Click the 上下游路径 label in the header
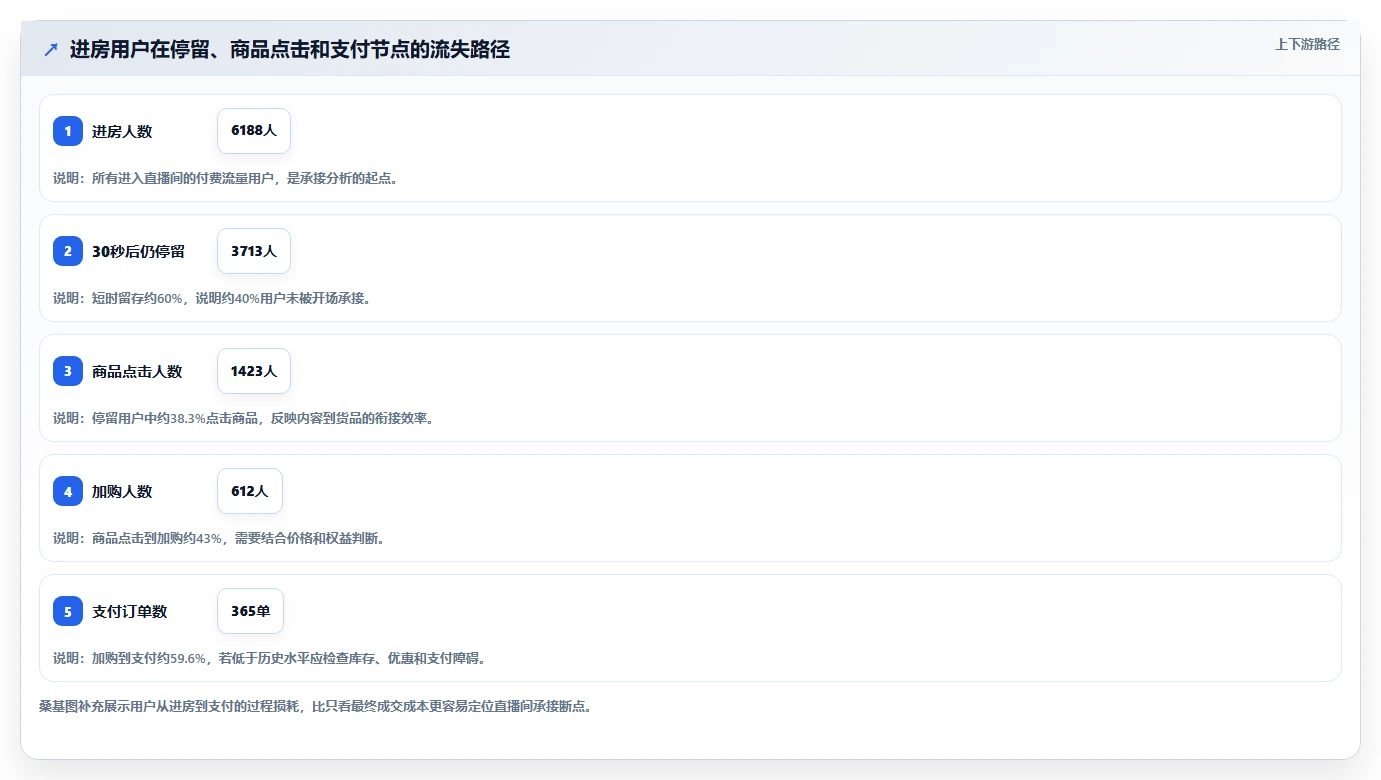 (1307, 44)
